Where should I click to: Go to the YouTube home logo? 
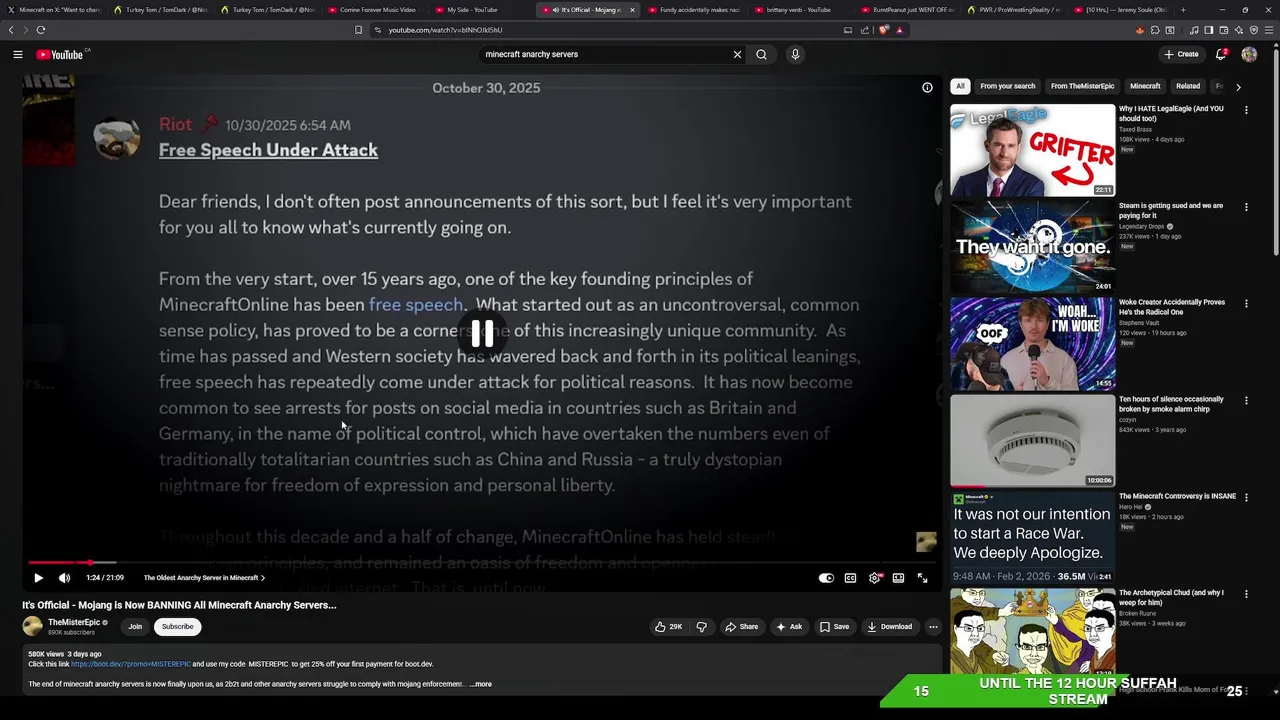click(x=60, y=54)
